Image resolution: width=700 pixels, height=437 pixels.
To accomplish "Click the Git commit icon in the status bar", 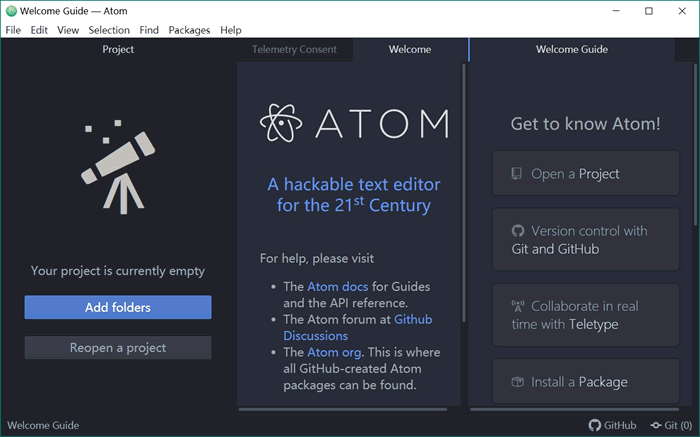I will 656,425.
